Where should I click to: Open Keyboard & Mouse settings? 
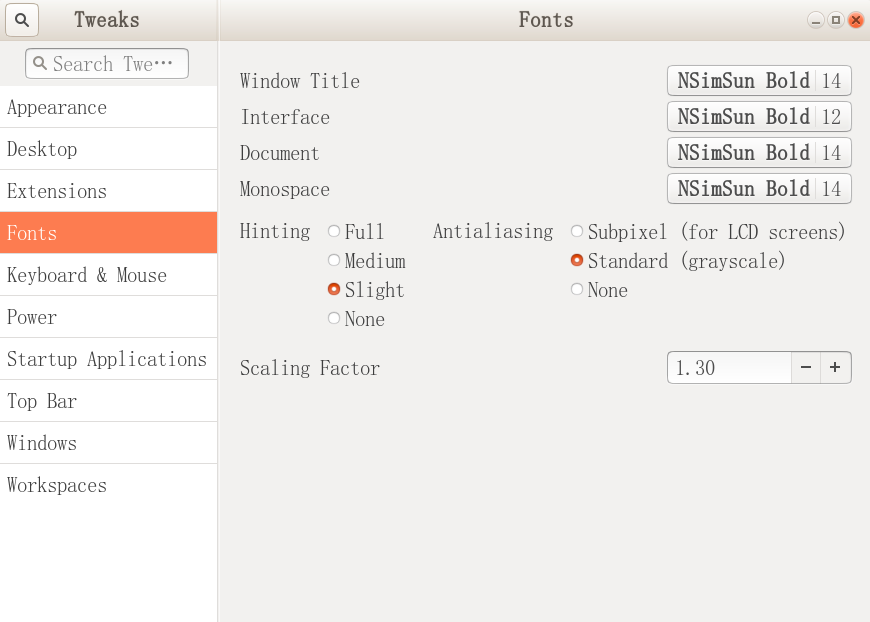[x=108, y=275]
